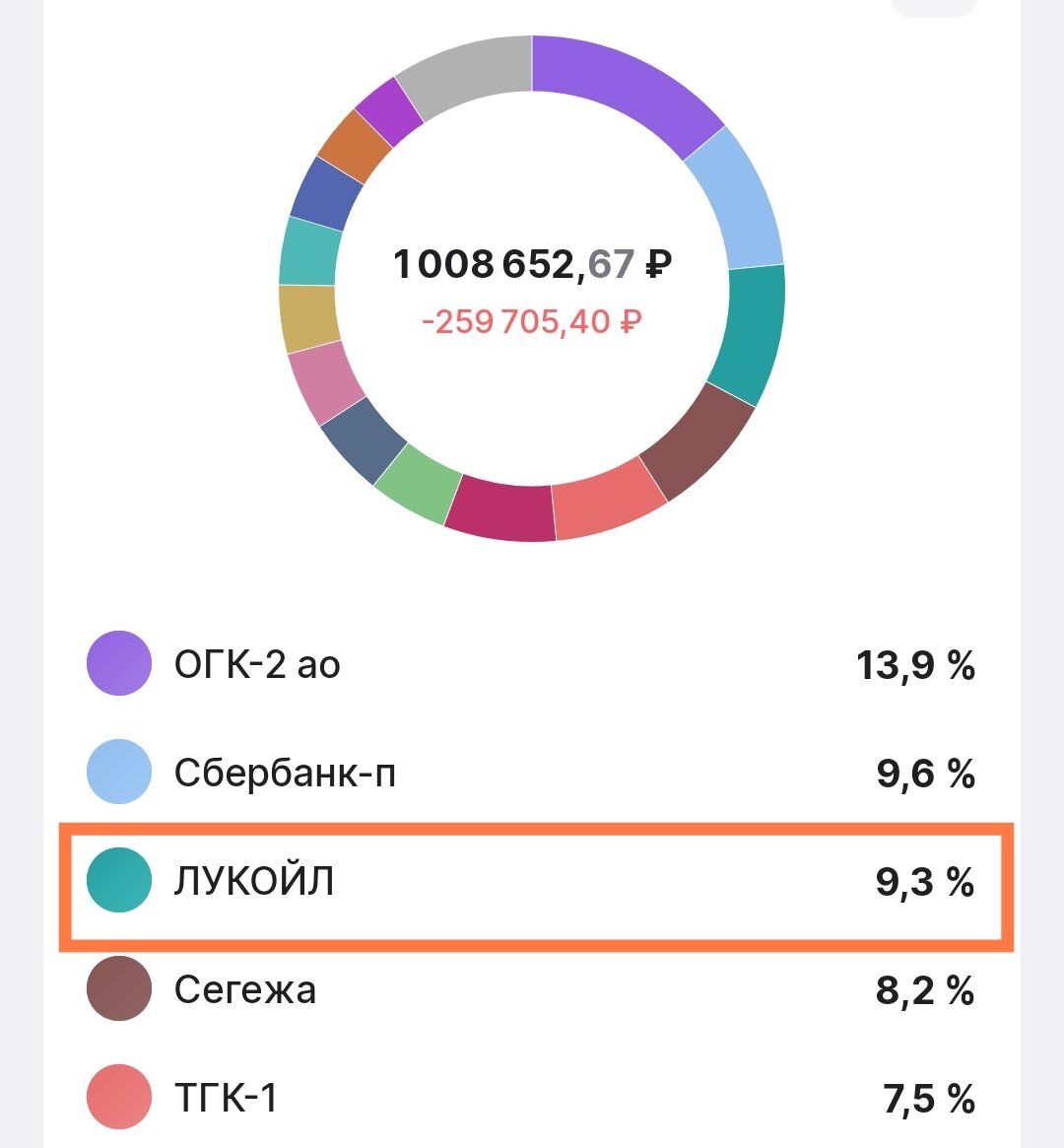Viewport: 1064px width, 1148px height.
Task: Tap the coral ТГК-1 legend dot
Action: click(118, 1098)
